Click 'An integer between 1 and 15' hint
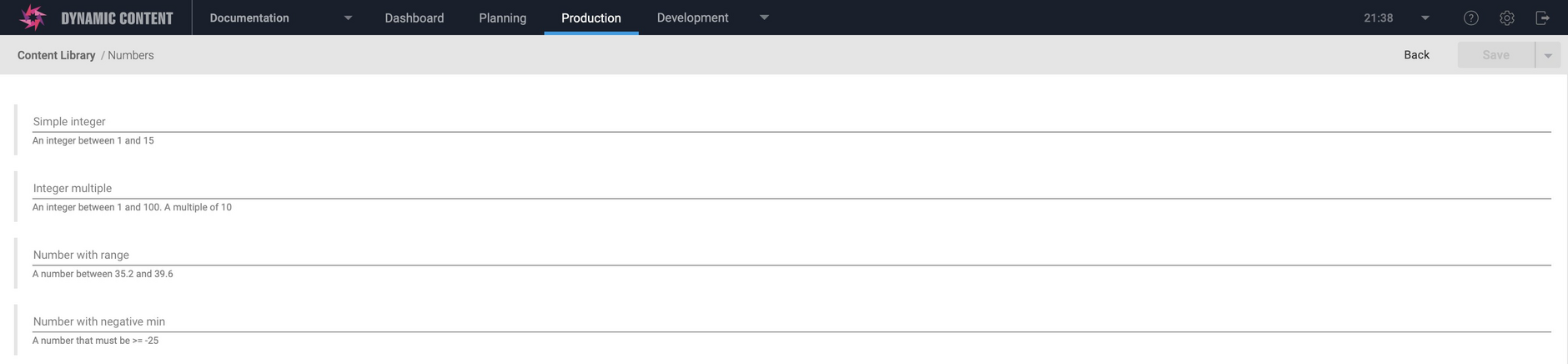The height and width of the screenshot is (364, 1568). (x=93, y=140)
